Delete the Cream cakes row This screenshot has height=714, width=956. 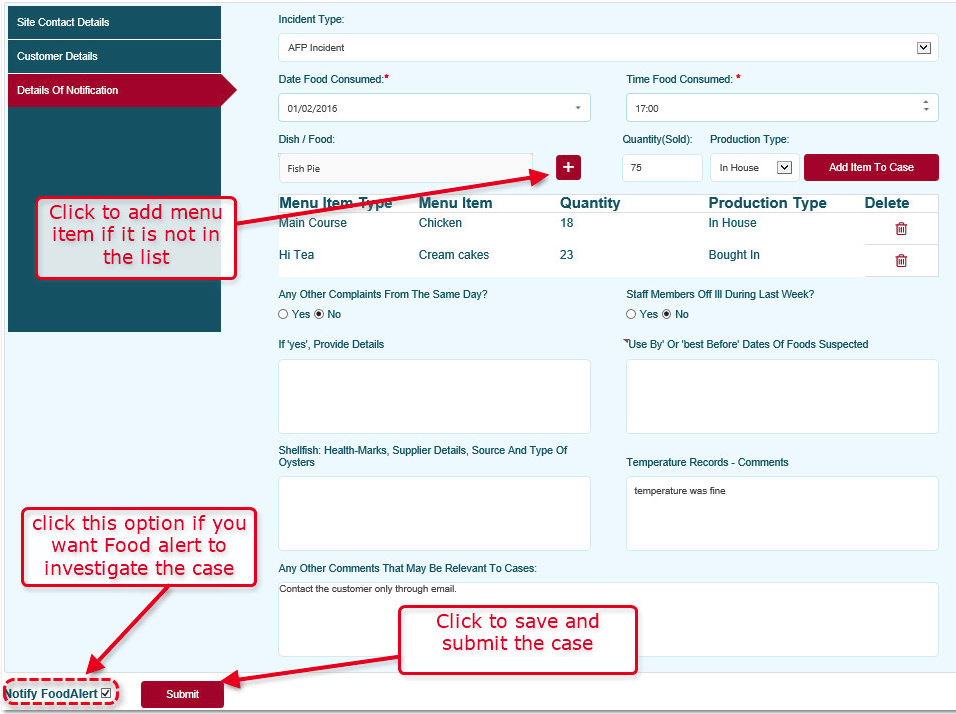(900, 261)
